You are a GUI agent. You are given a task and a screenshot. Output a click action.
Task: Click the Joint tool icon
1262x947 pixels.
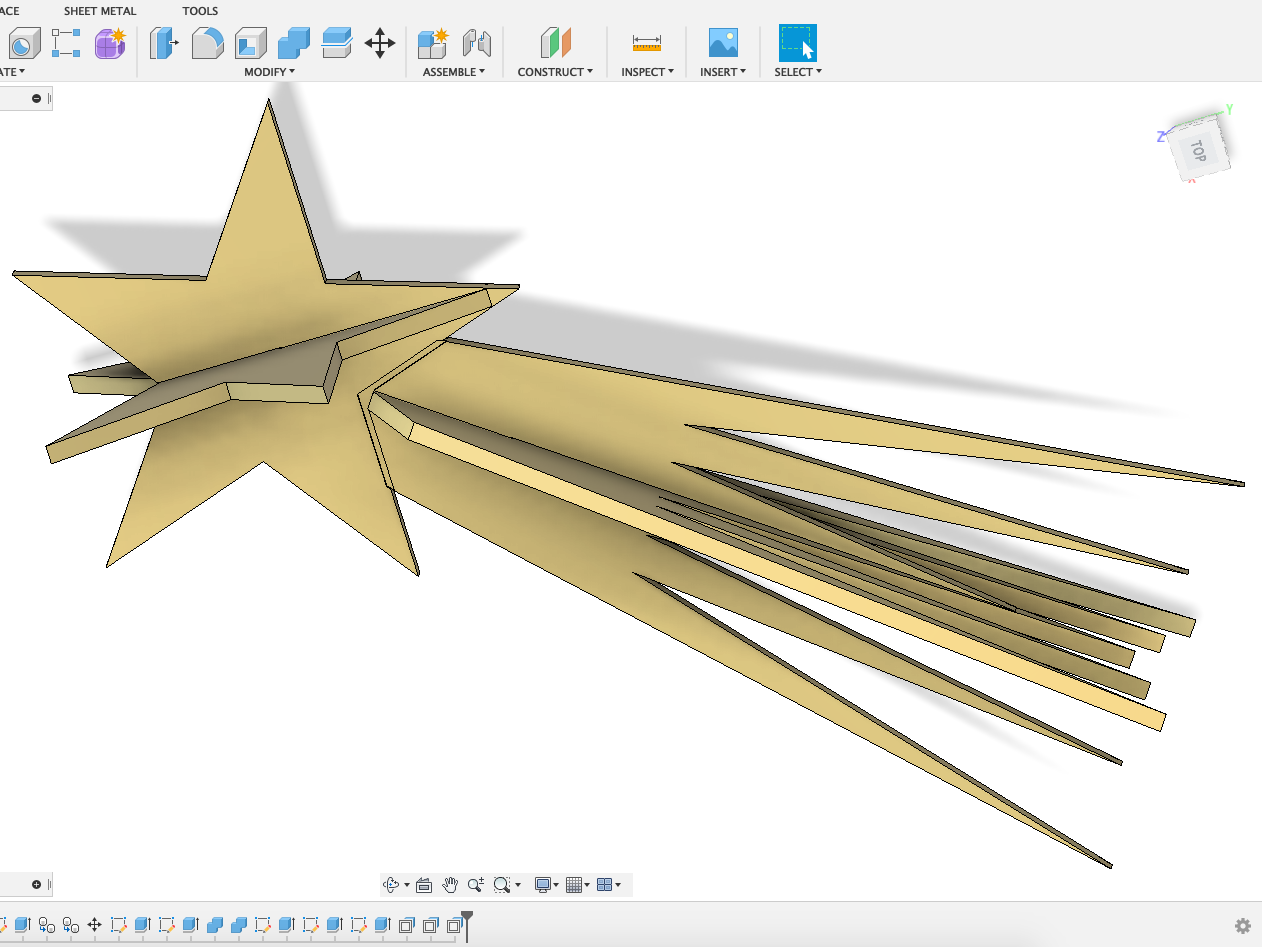[x=477, y=43]
